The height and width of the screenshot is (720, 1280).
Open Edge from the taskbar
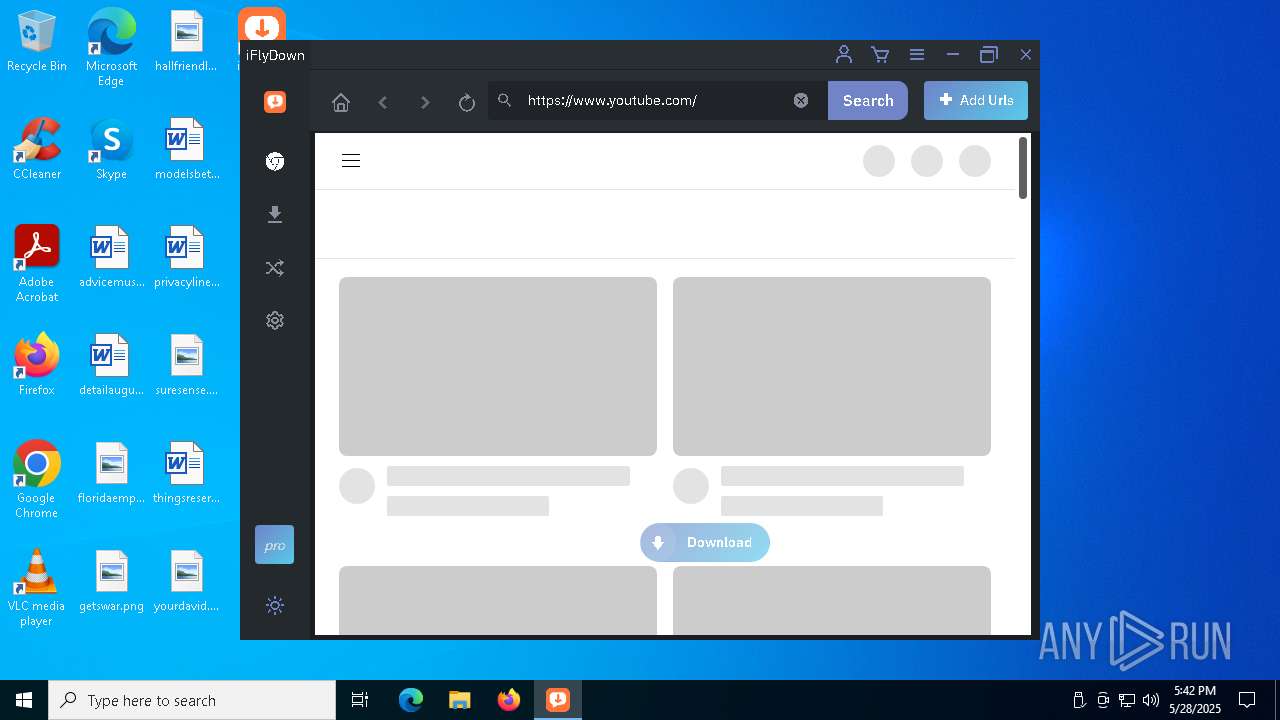point(411,700)
